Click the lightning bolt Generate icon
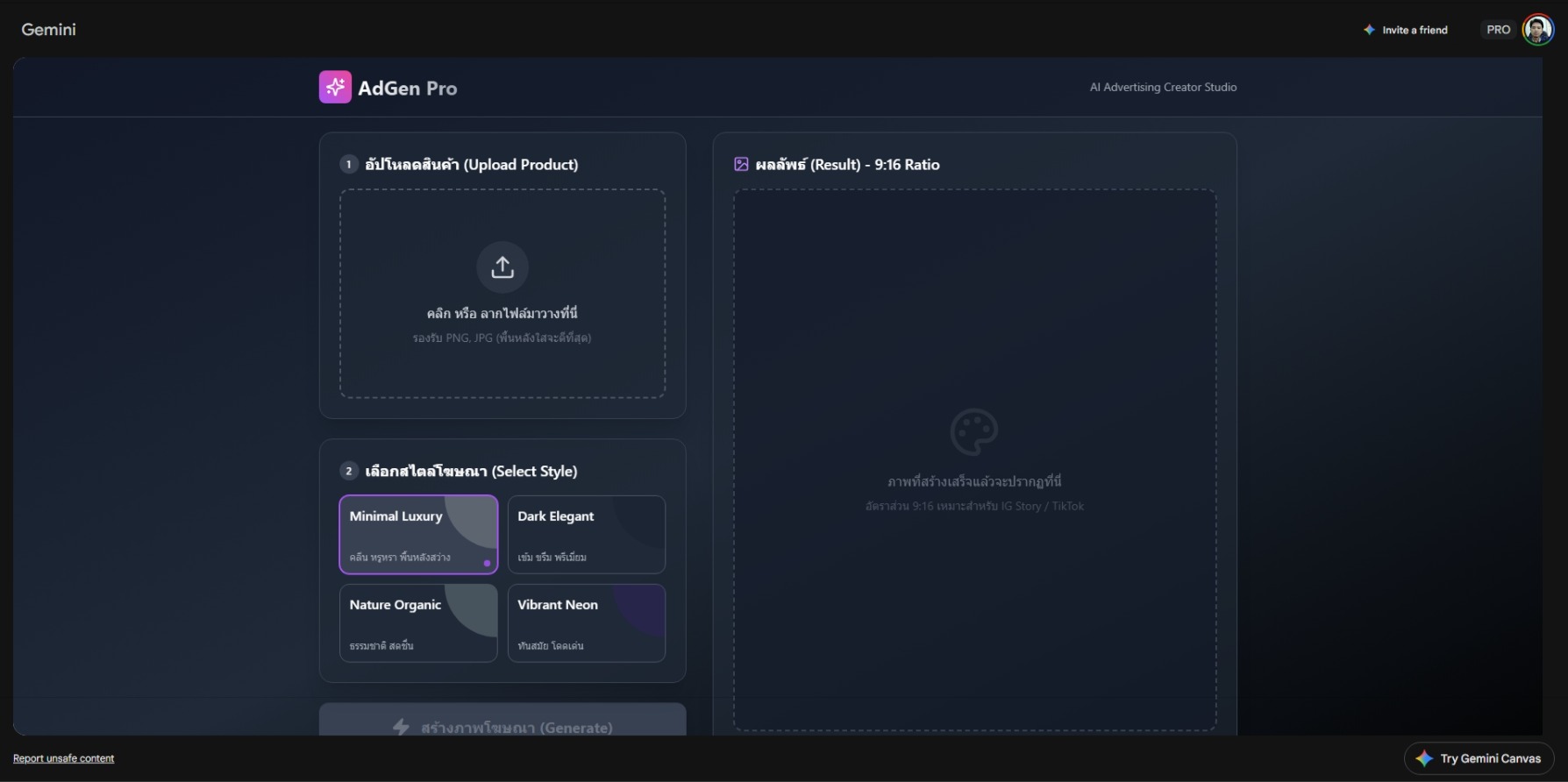 (x=401, y=727)
